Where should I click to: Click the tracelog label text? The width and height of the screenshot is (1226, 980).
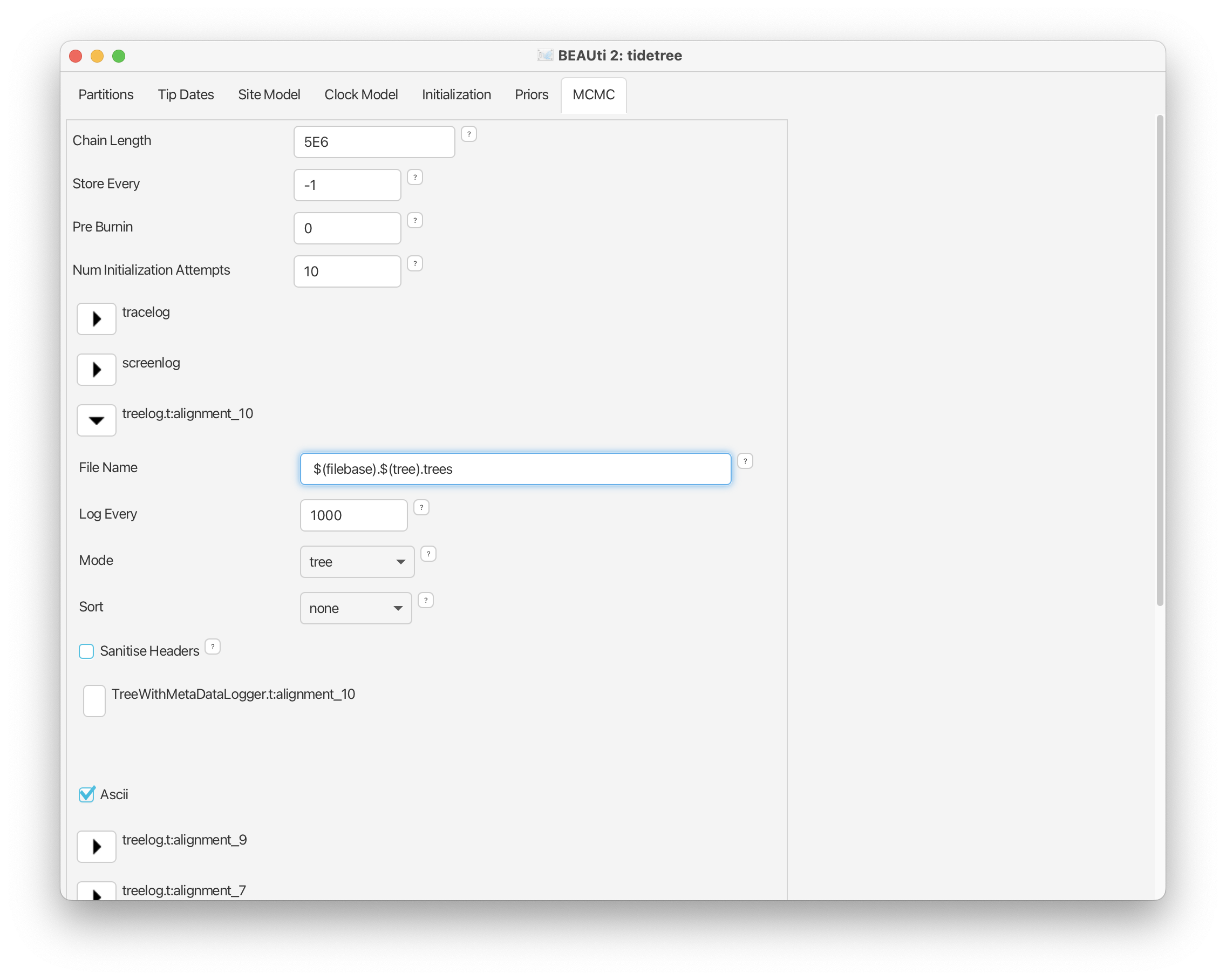click(x=146, y=312)
